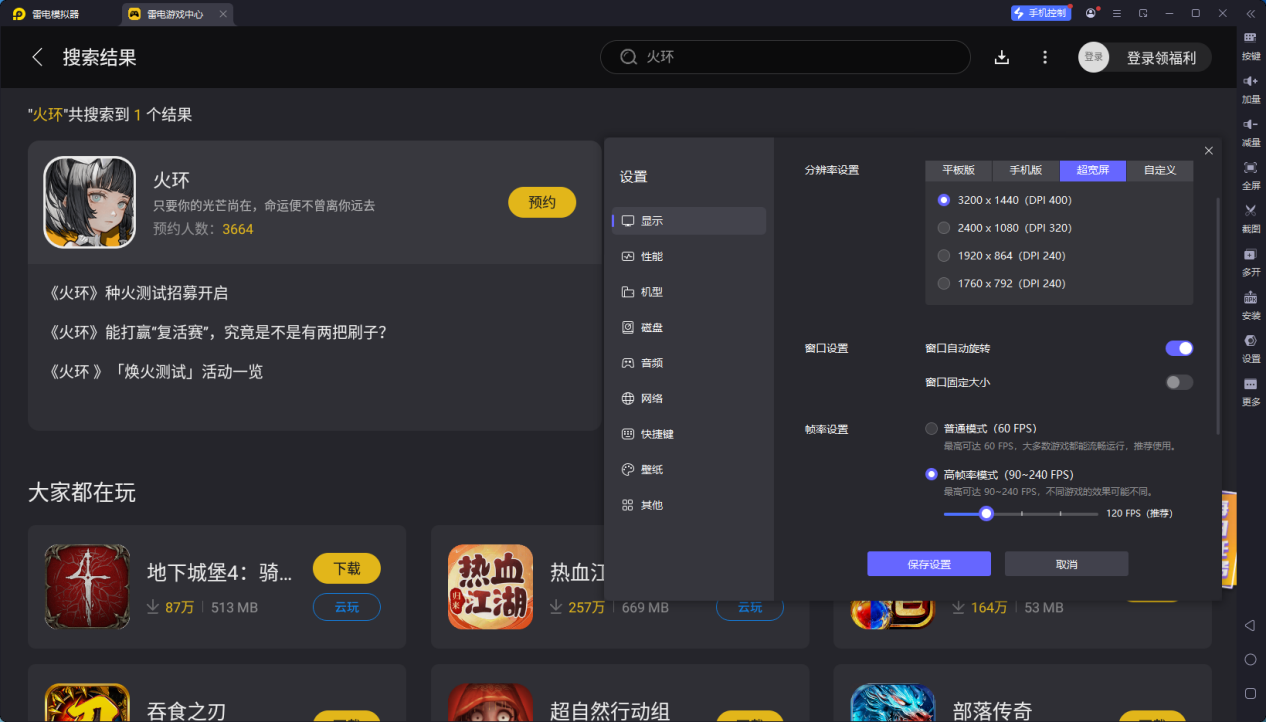Open the three-dot more menu in header
Screen dimensions: 1266x722
1045,57
